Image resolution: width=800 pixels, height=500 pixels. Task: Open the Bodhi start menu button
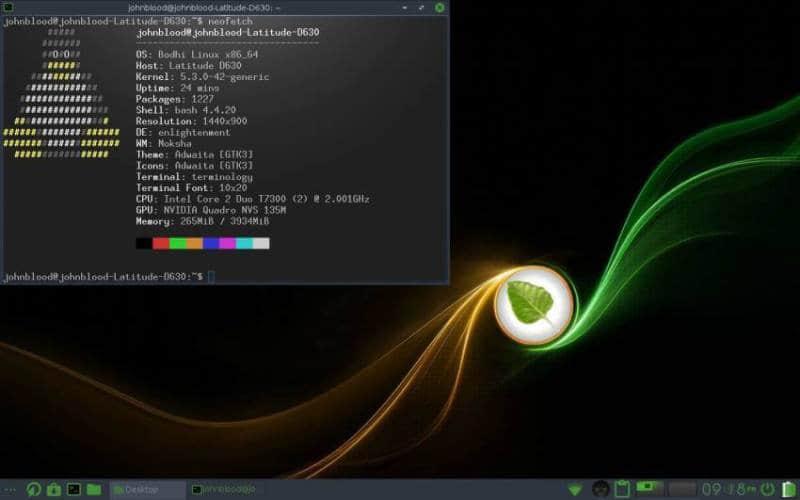point(11,489)
